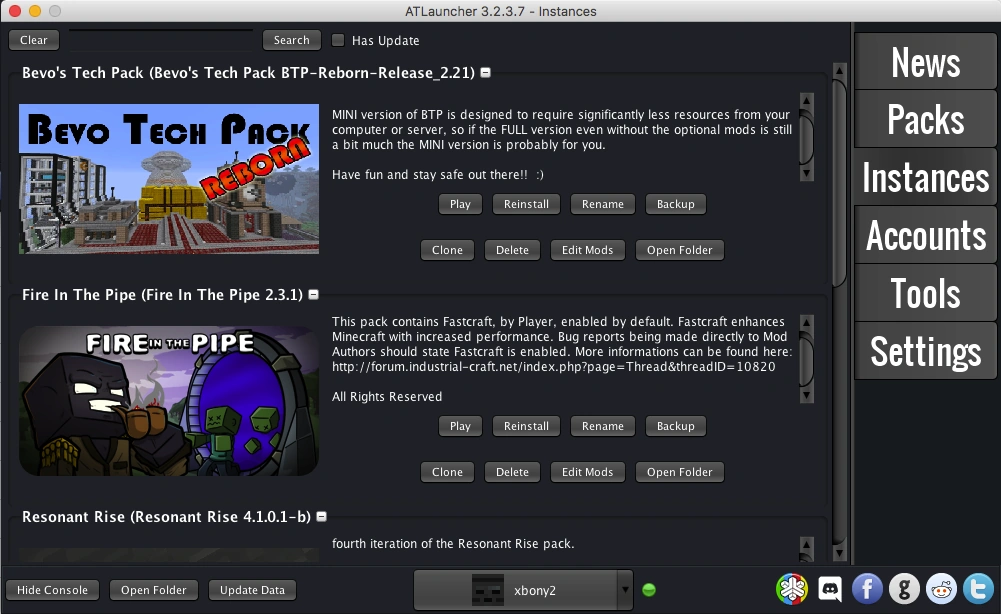This screenshot has width=1001, height=614.
Task: Backup Bevo's Tech Pack instance
Action: 675,204
